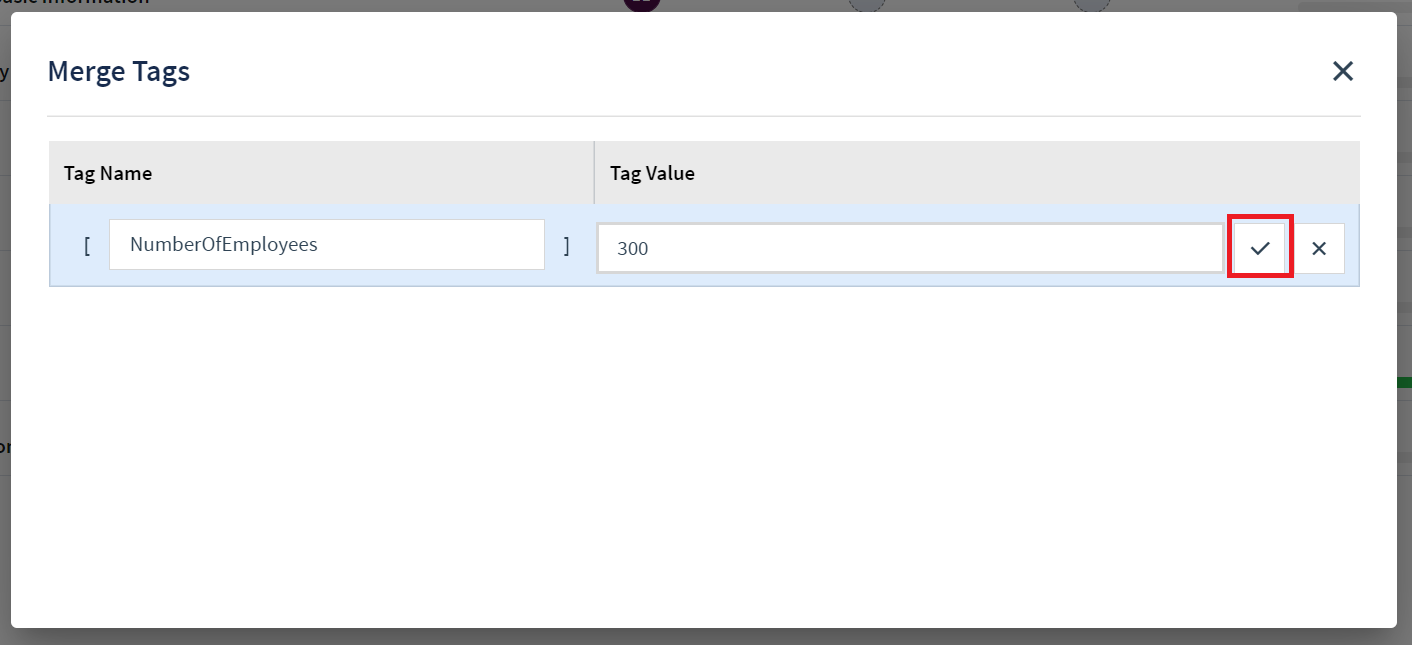This screenshot has width=1412, height=645.
Task: Click the closing bracket after the tag name
Action: (567, 245)
